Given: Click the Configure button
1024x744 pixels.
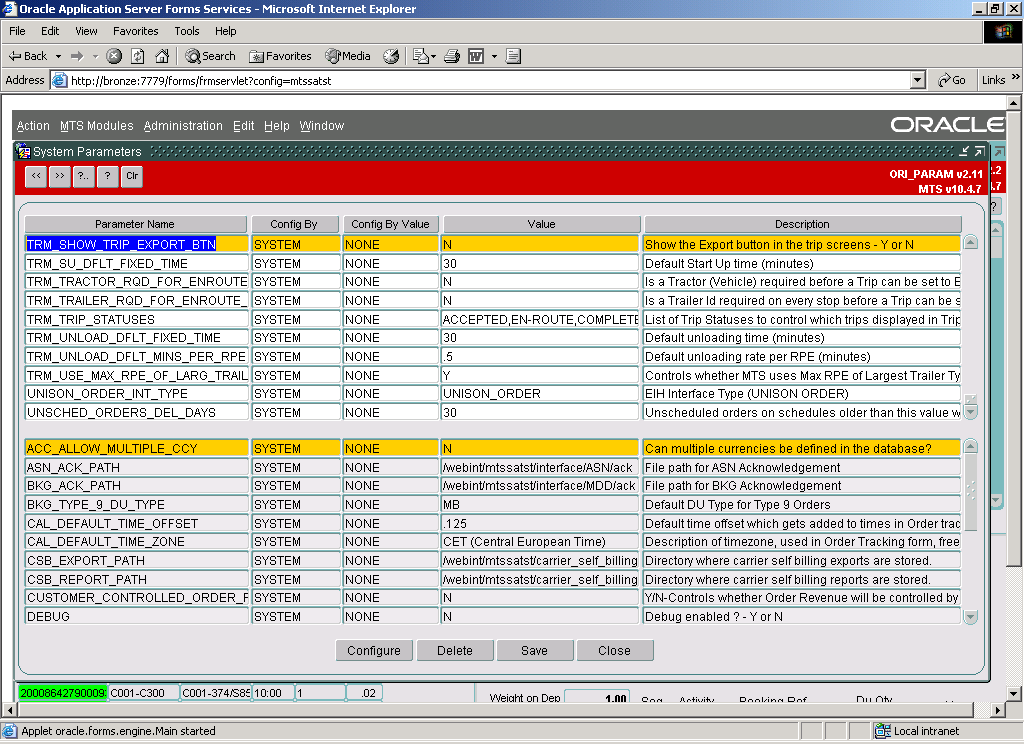Looking at the screenshot, I should (374, 651).
